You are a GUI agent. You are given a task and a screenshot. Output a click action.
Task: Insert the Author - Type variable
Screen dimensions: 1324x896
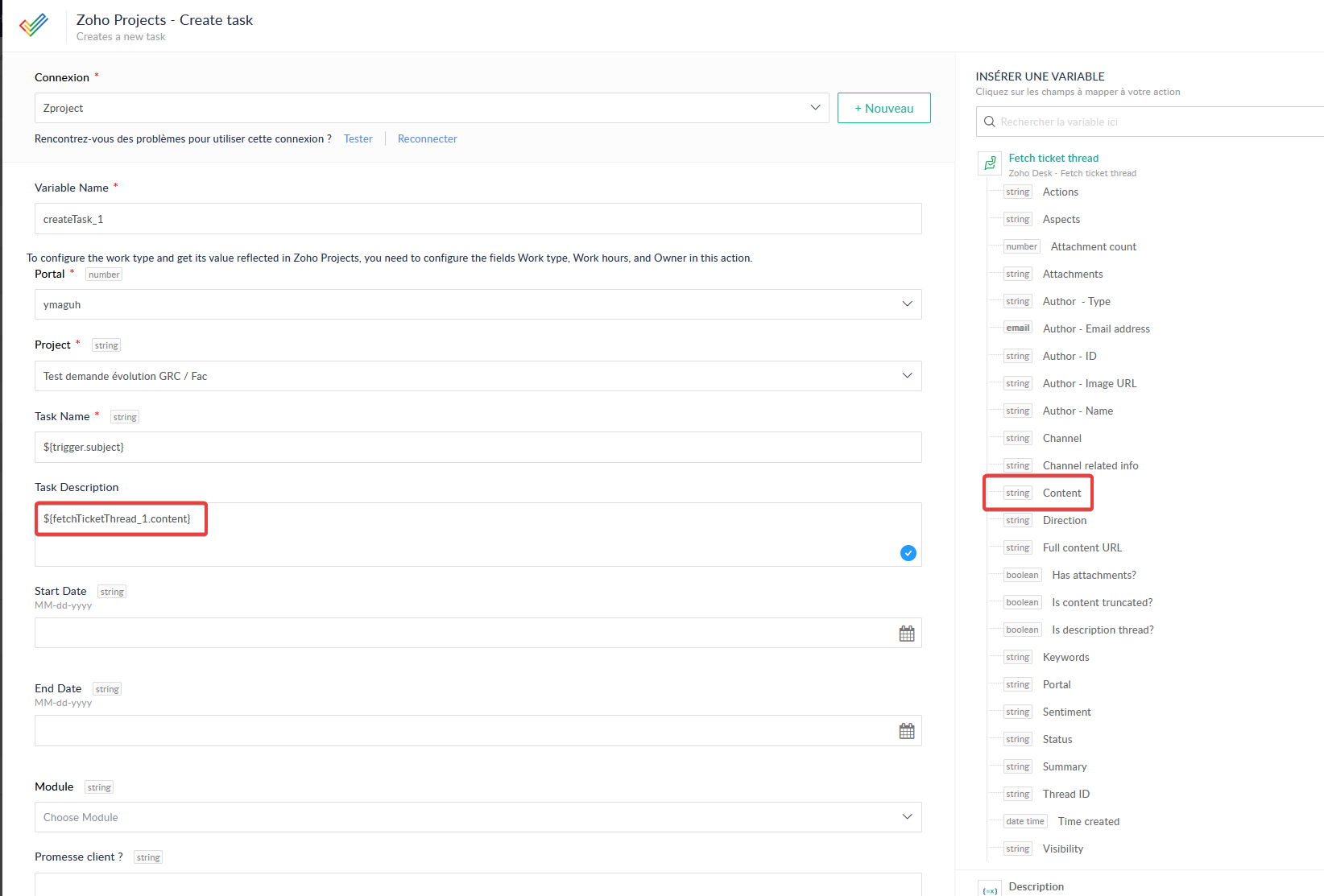(1077, 301)
